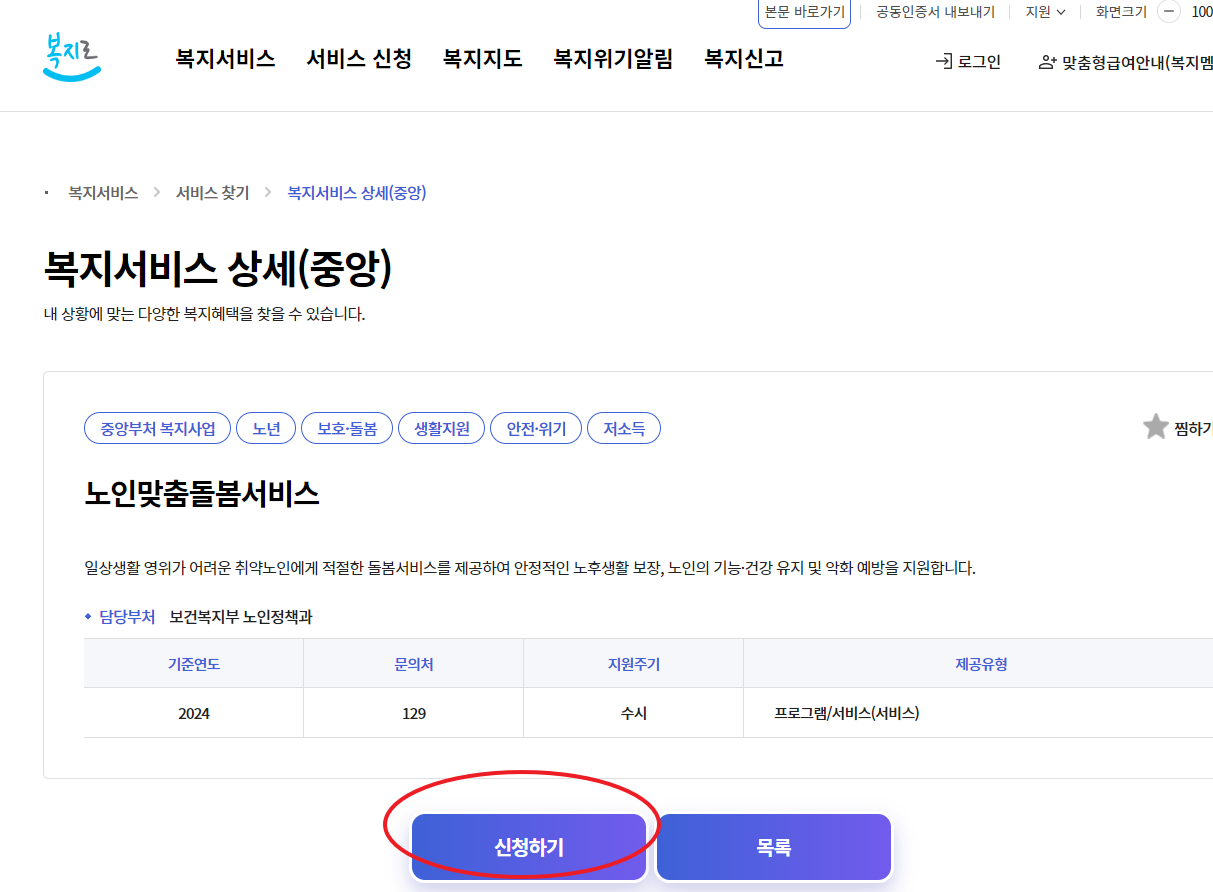Click the 목록 button
The width and height of the screenshot is (1213, 892).
pyautogui.click(x=774, y=847)
